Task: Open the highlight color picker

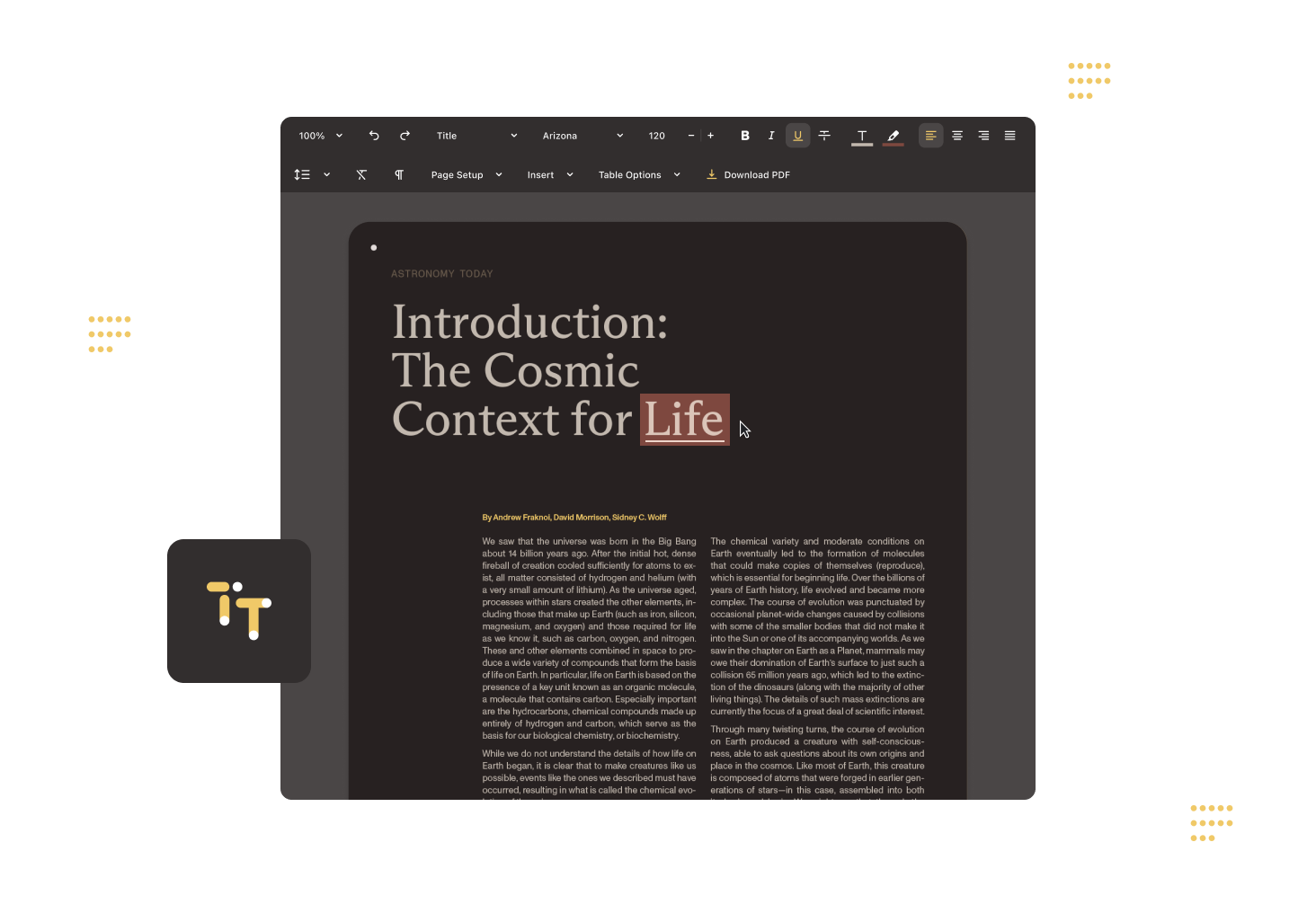Action: pyautogui.click(x=893, y=136)
